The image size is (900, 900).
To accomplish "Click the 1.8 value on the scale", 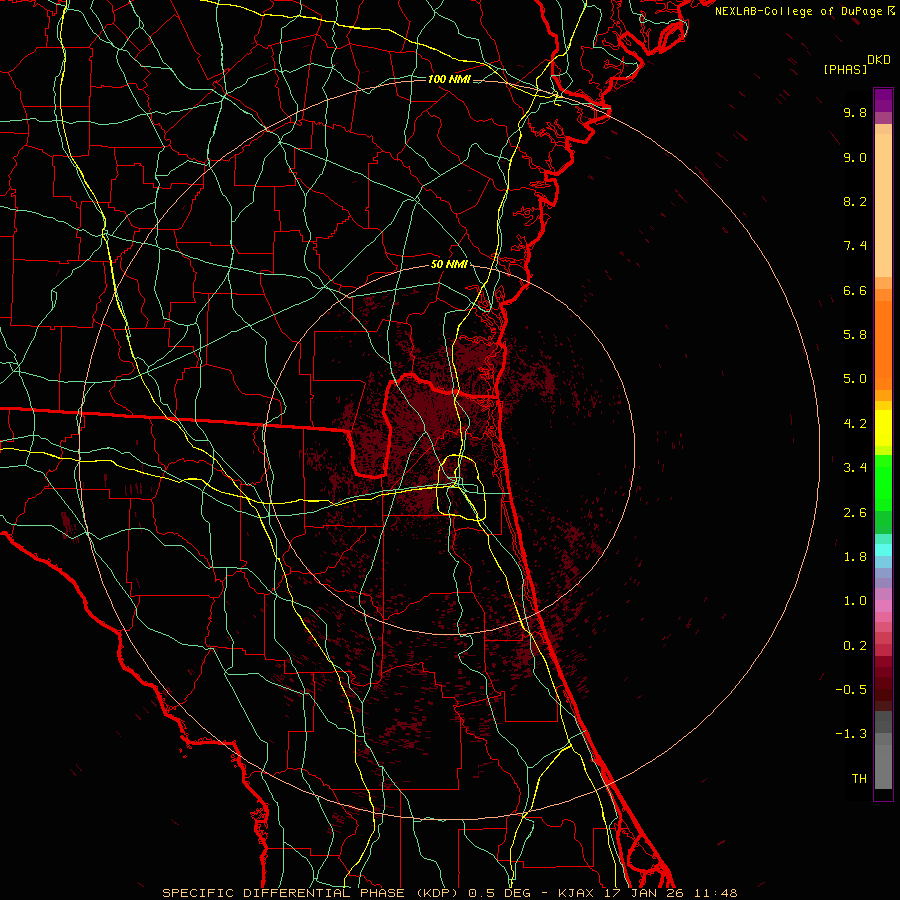I will tap(855, 557).
